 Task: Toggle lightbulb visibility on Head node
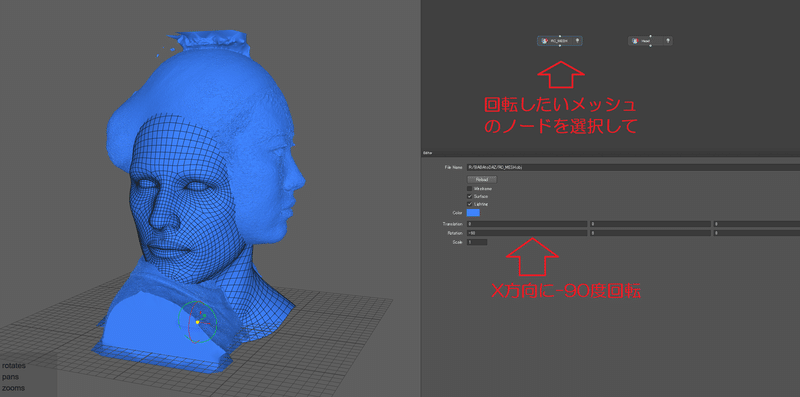(x=667, y=41)
